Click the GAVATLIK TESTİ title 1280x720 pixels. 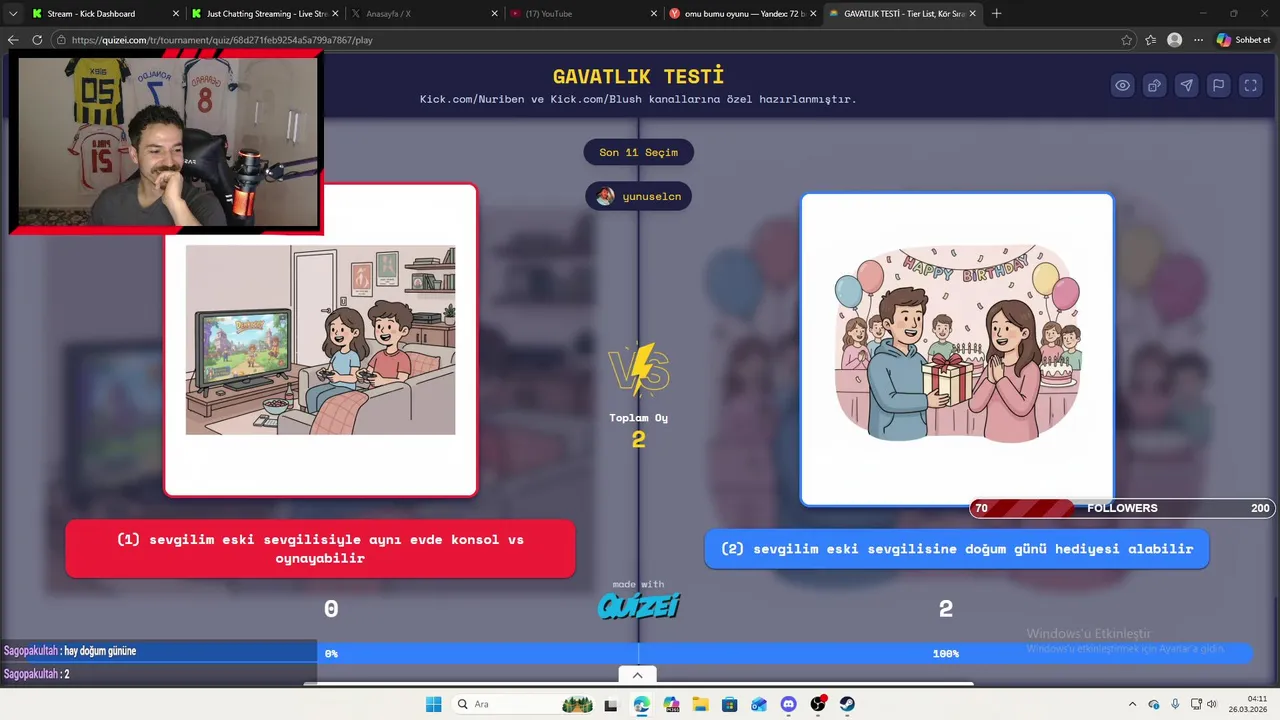[638, 76]
